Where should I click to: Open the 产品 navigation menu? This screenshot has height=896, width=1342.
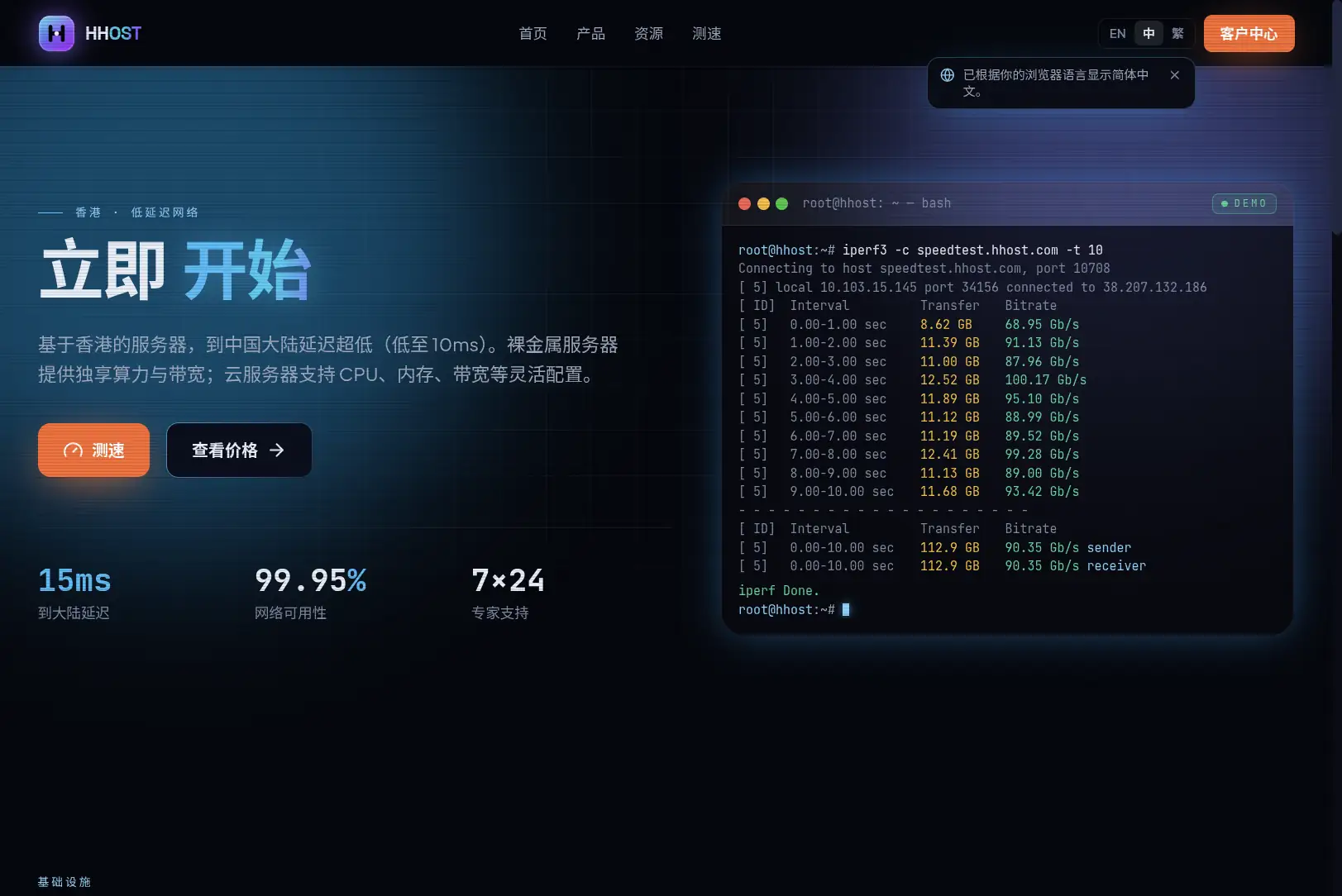pyautogui.click(x=590, y=34)
